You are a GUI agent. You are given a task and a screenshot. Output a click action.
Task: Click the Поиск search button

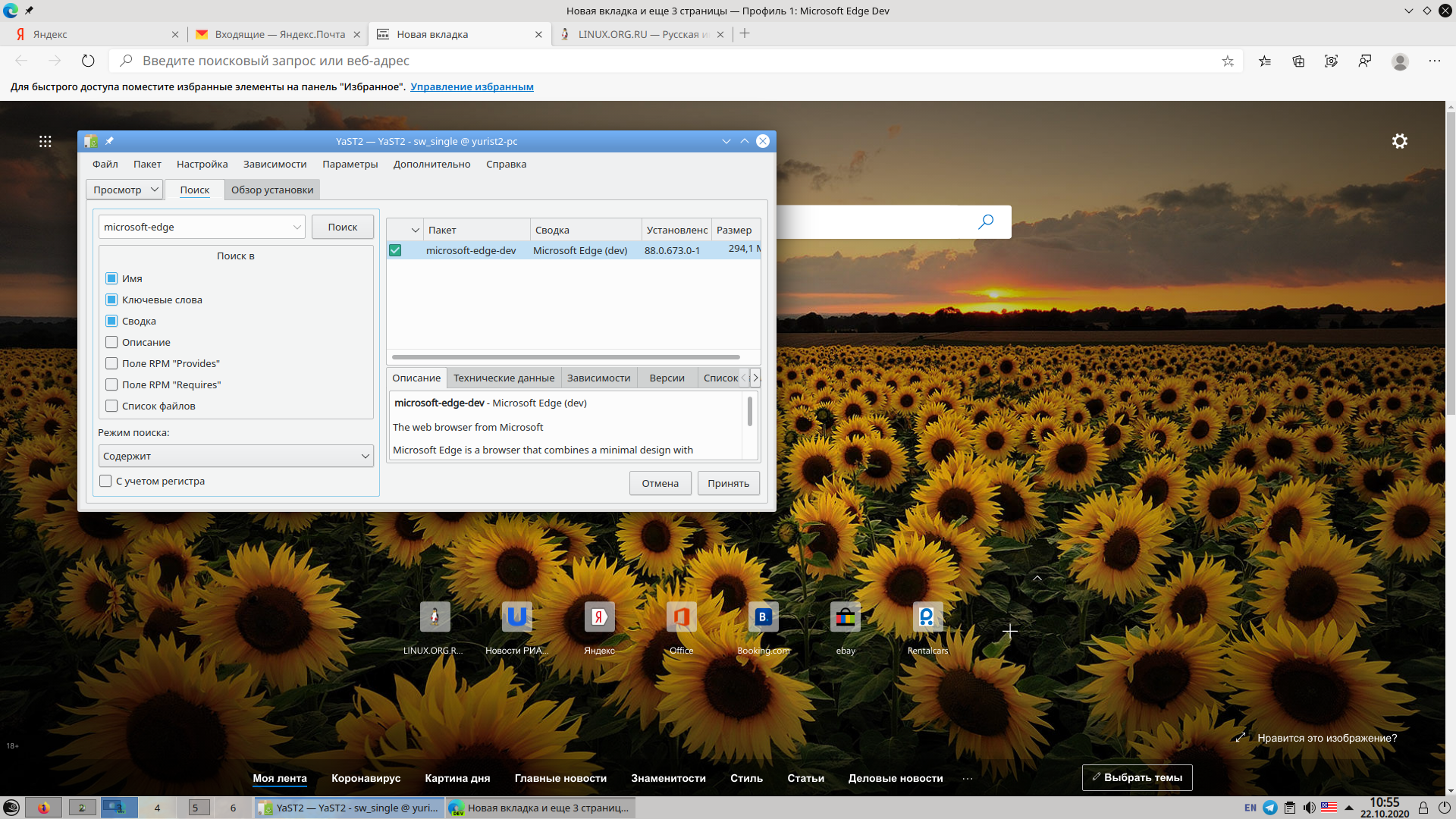[x=343, y=227]
